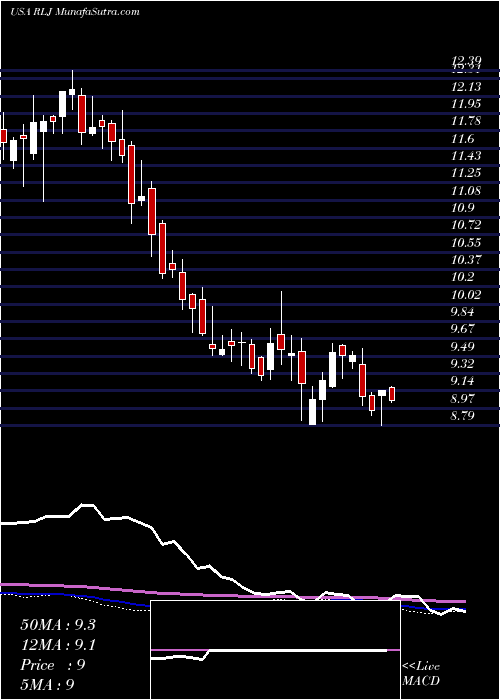The image size is (500, 700).
Task: Click the 11.95 price axis label
Action: coord(466,104)
